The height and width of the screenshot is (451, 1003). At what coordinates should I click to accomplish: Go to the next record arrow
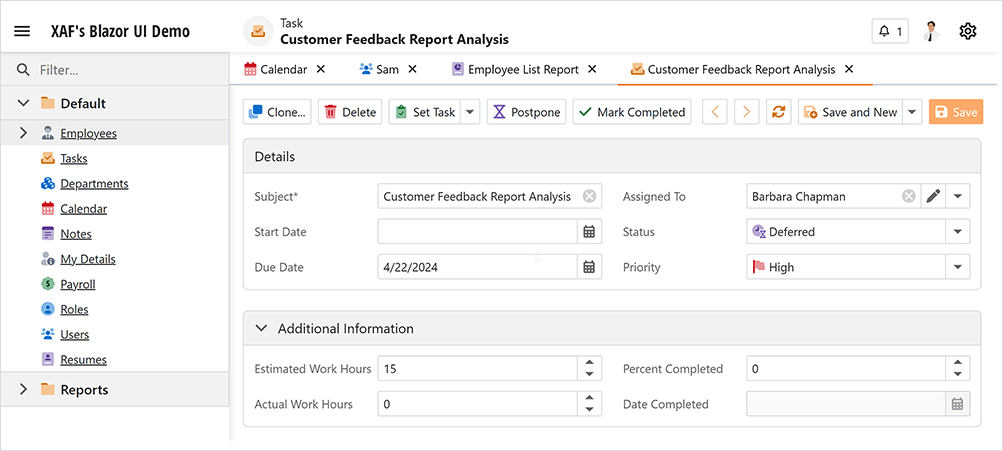pos(746,112)
